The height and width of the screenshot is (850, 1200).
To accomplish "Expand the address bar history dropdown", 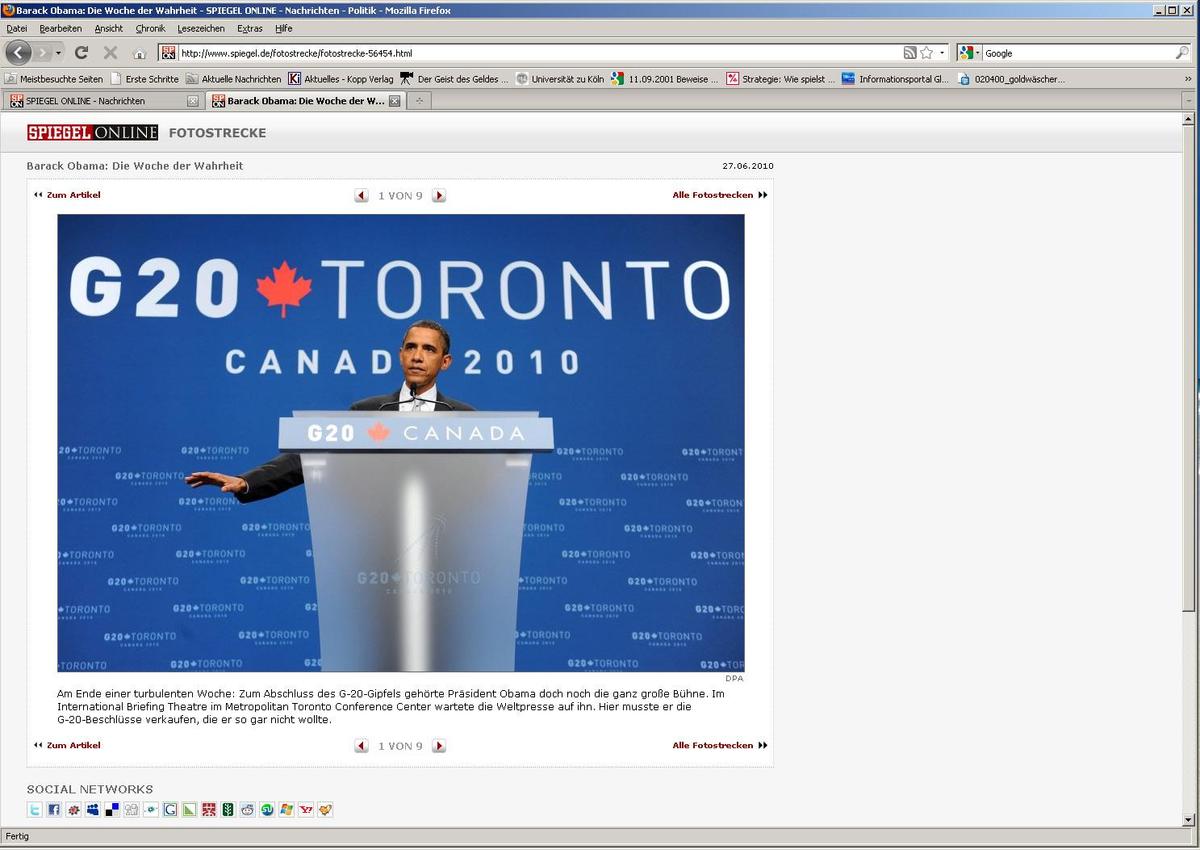I will pos(942,53).
